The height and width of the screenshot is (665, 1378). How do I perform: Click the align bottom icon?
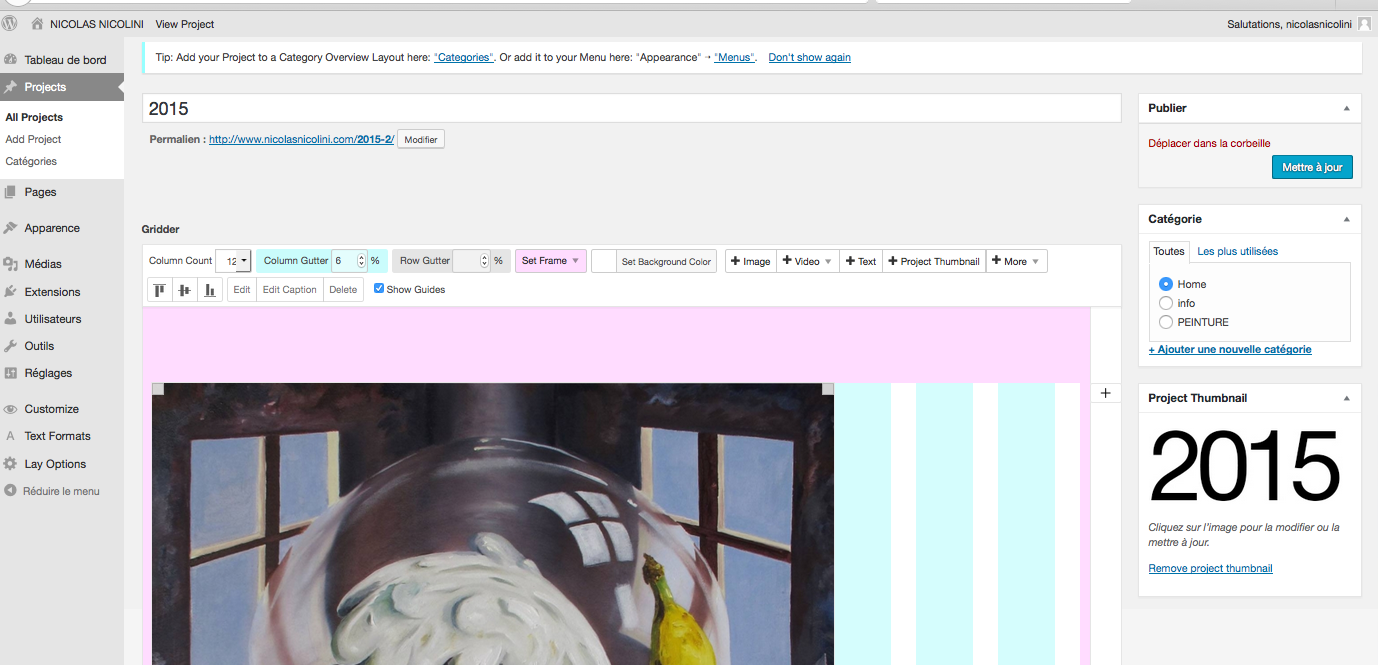coord(210,290)
